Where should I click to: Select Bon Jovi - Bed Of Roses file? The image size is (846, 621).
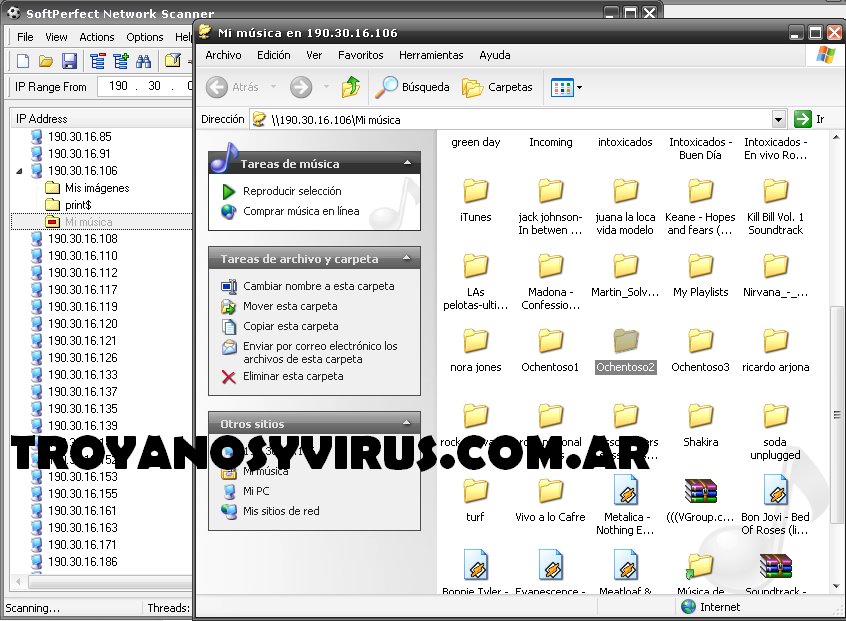[775, 490]
